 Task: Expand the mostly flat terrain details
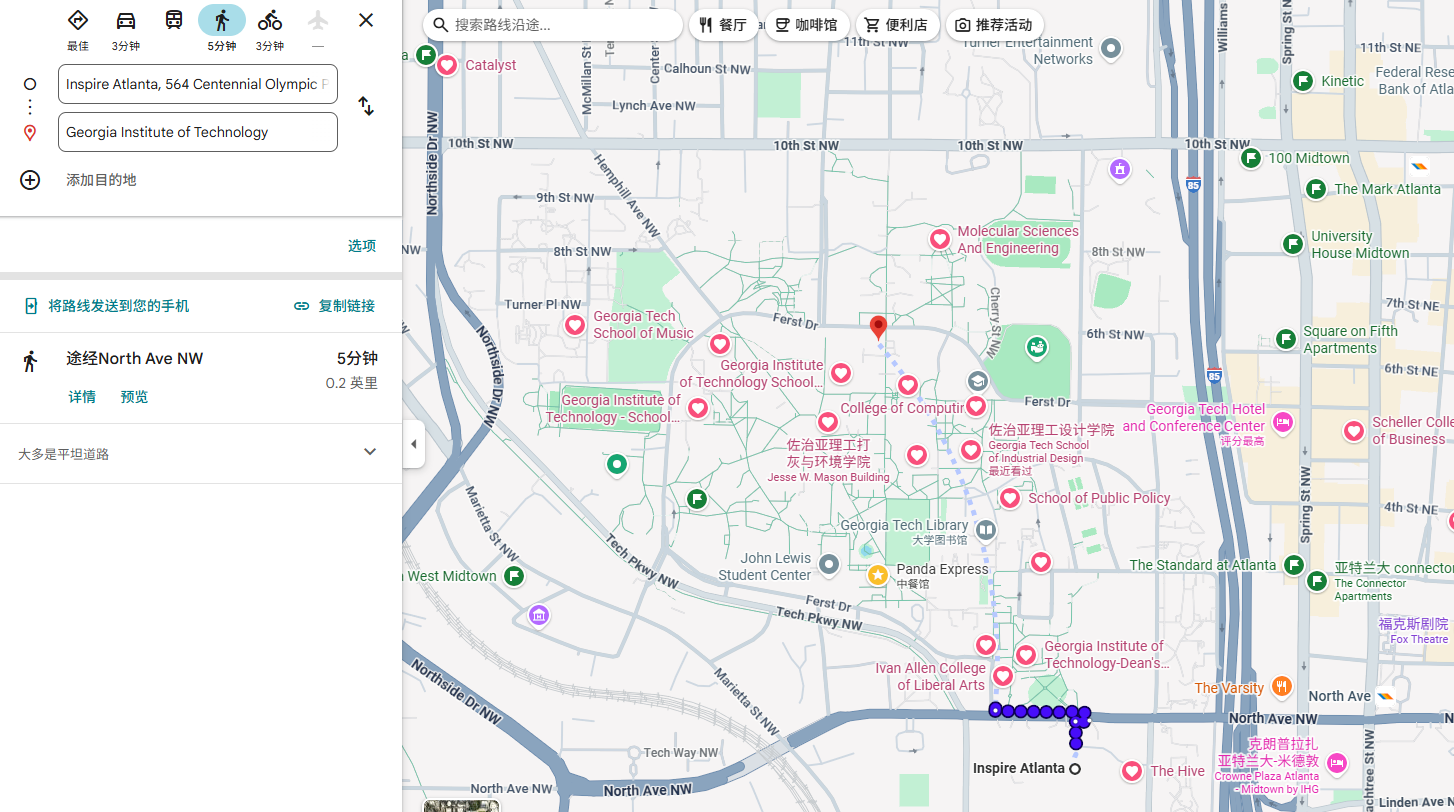click(370, 452)
